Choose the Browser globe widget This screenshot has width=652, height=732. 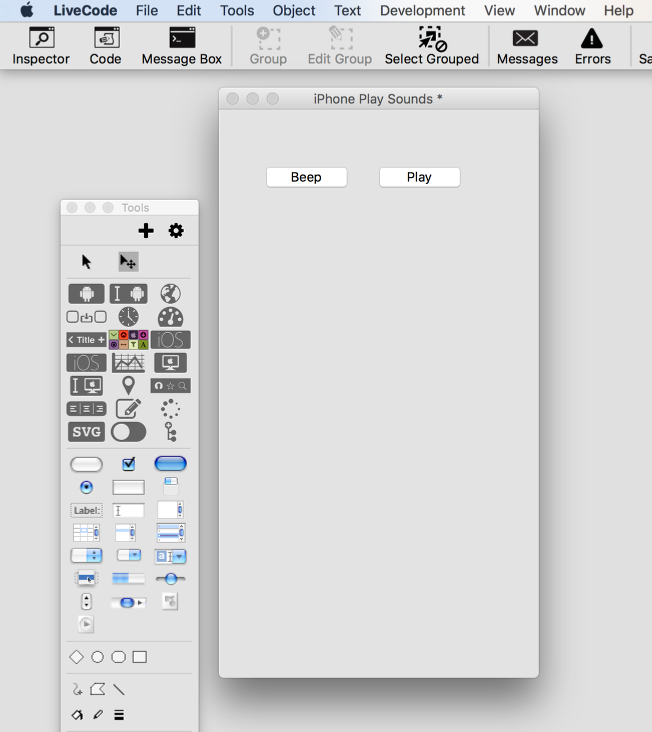(170, 294)
